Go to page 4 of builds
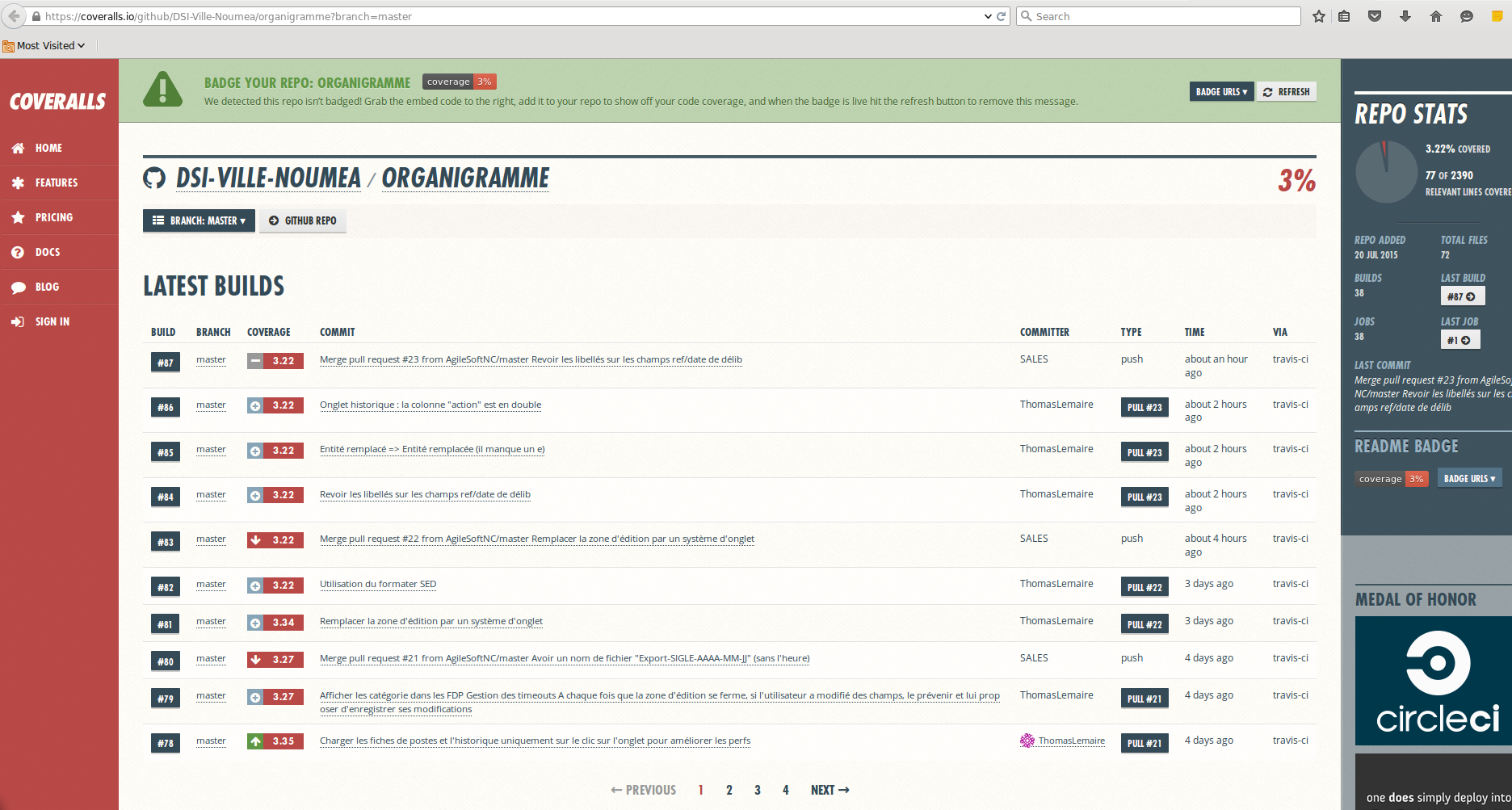 point(786,790)
